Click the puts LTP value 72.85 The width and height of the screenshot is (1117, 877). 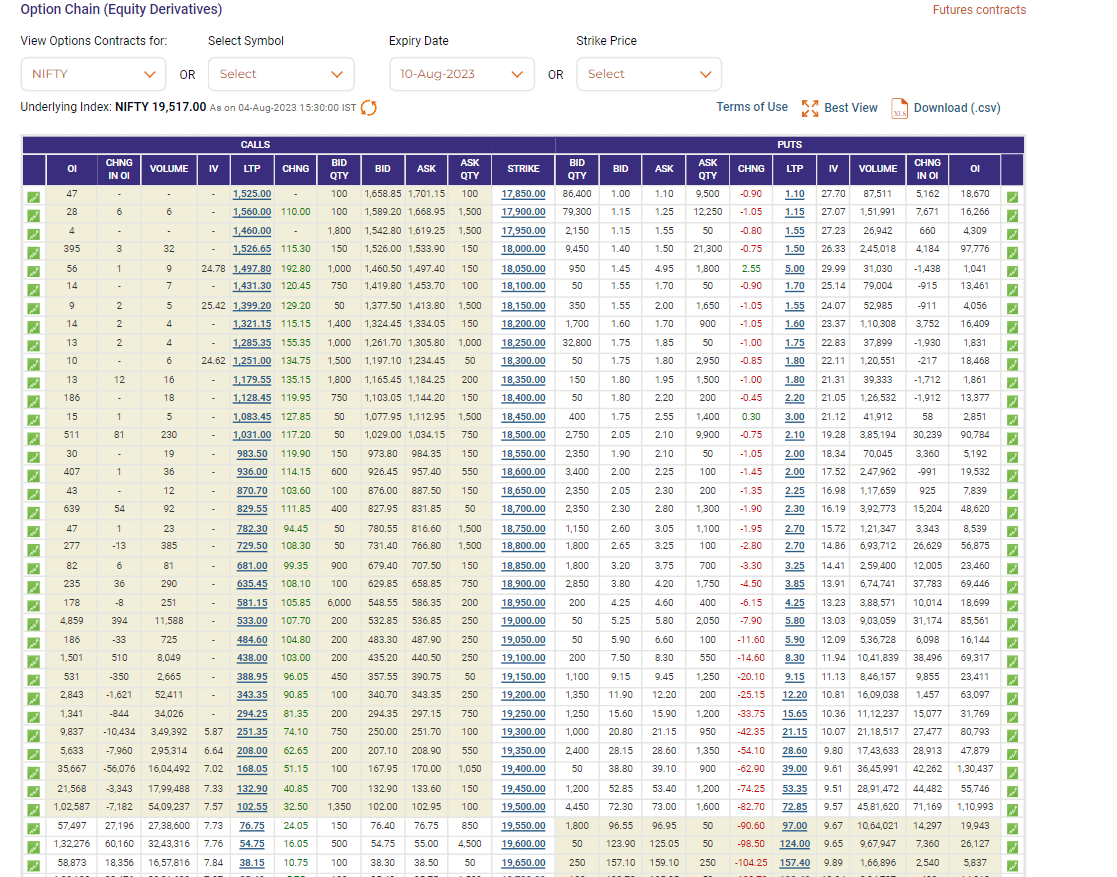pos(795,806)
